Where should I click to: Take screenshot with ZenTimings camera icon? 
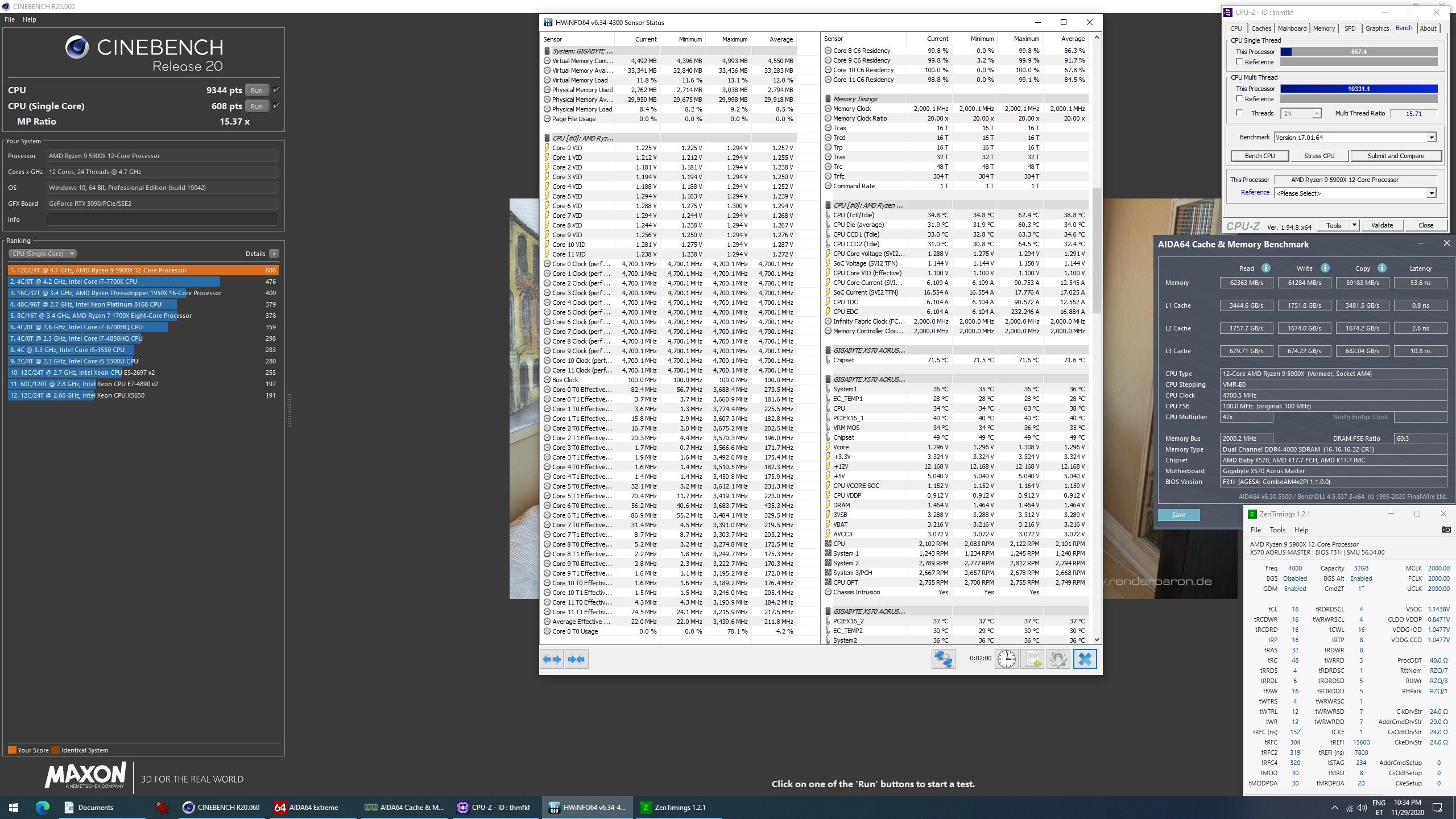click(x=1446, y=530)
